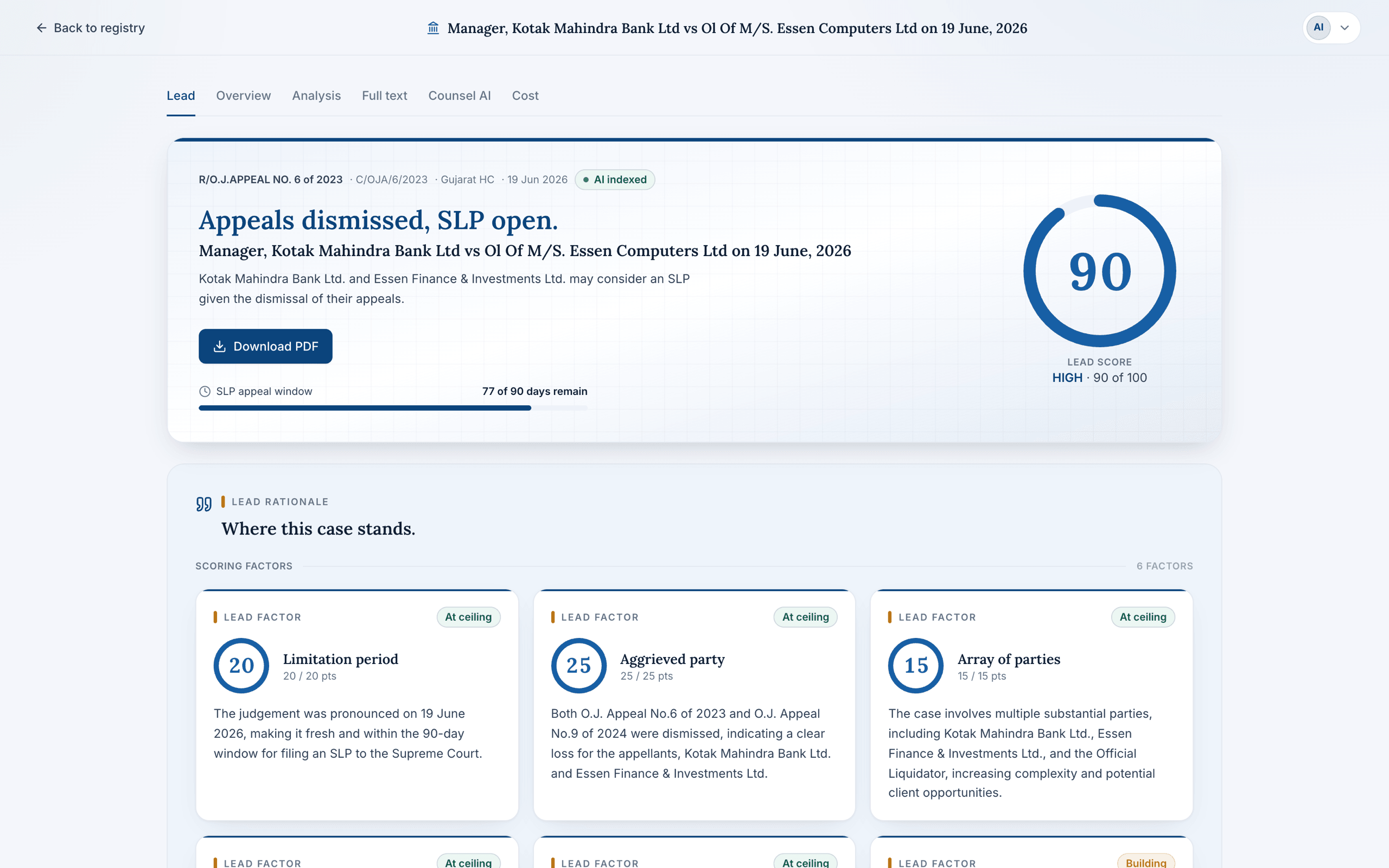Click the 19 Jun 2026 date text

pos(537,180)
